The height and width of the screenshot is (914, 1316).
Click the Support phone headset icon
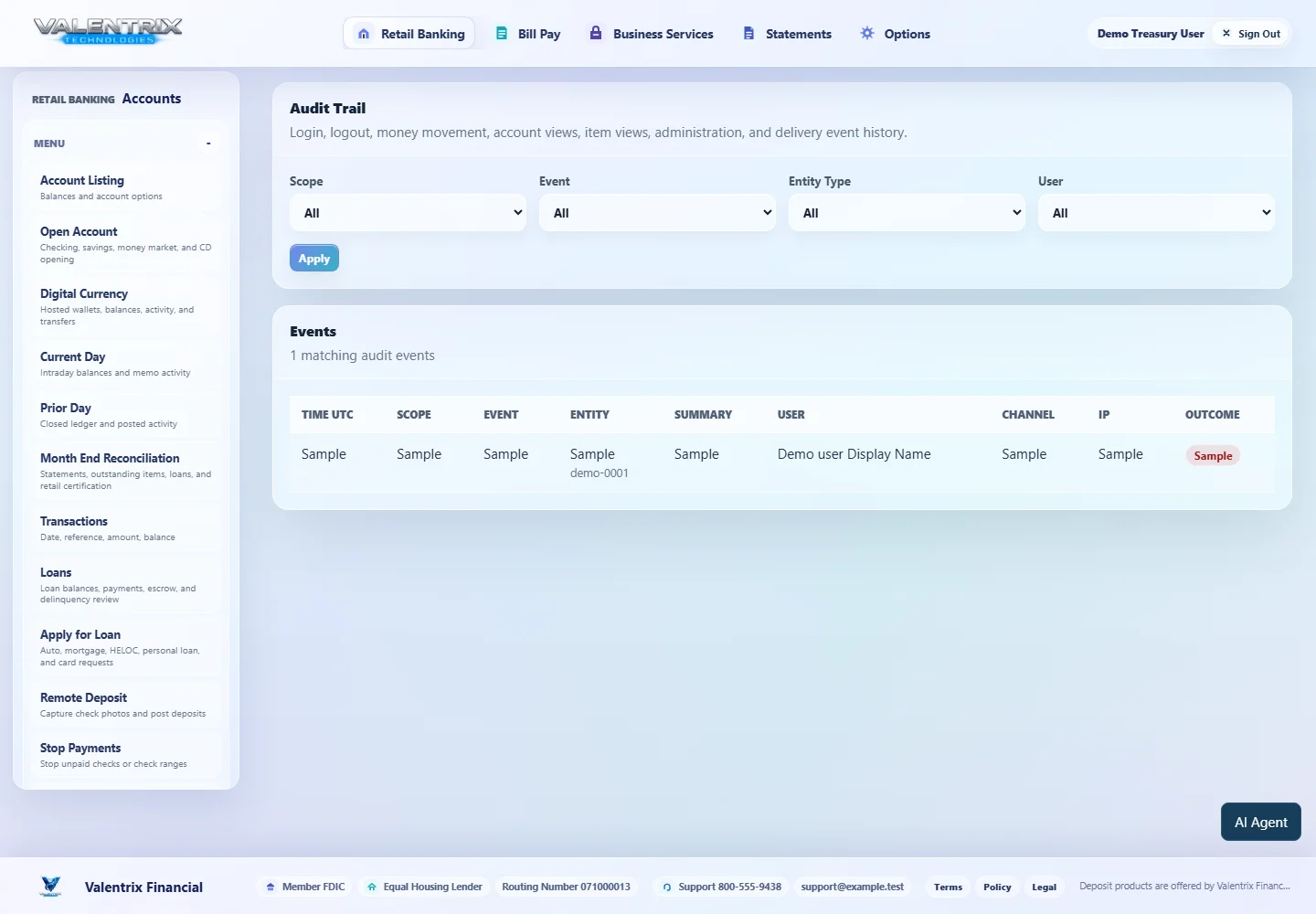point(667,887)
